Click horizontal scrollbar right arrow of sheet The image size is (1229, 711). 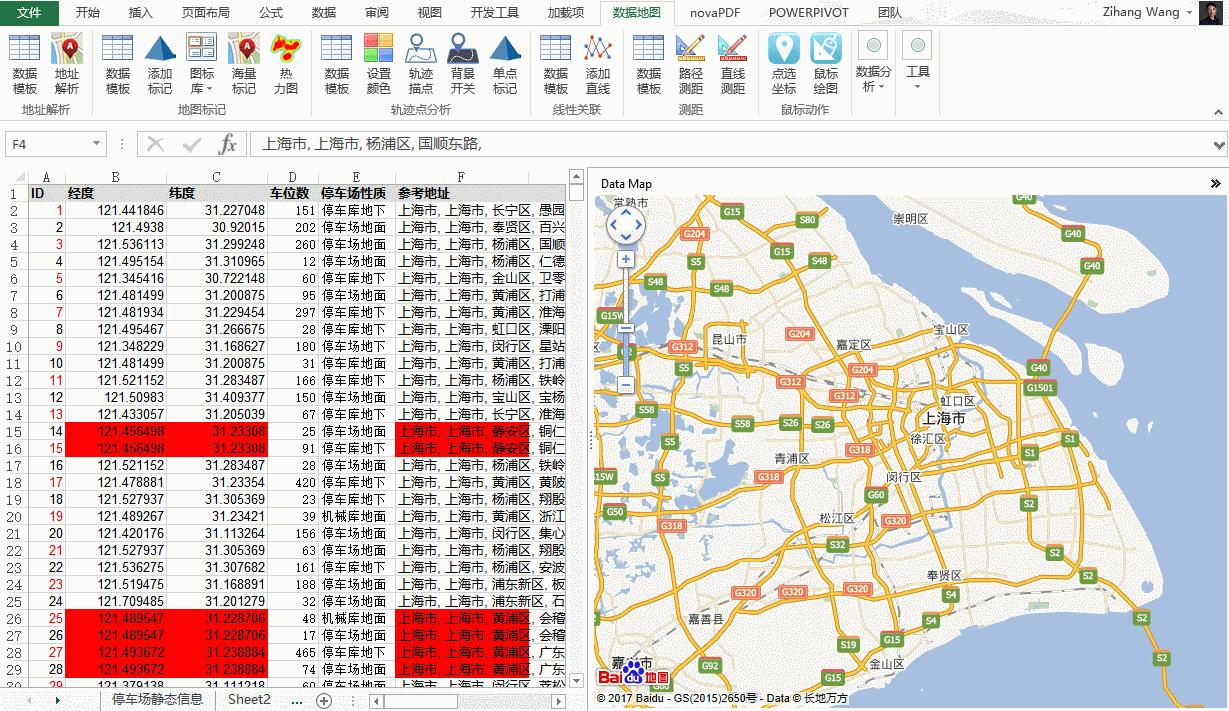coord(560,701)
